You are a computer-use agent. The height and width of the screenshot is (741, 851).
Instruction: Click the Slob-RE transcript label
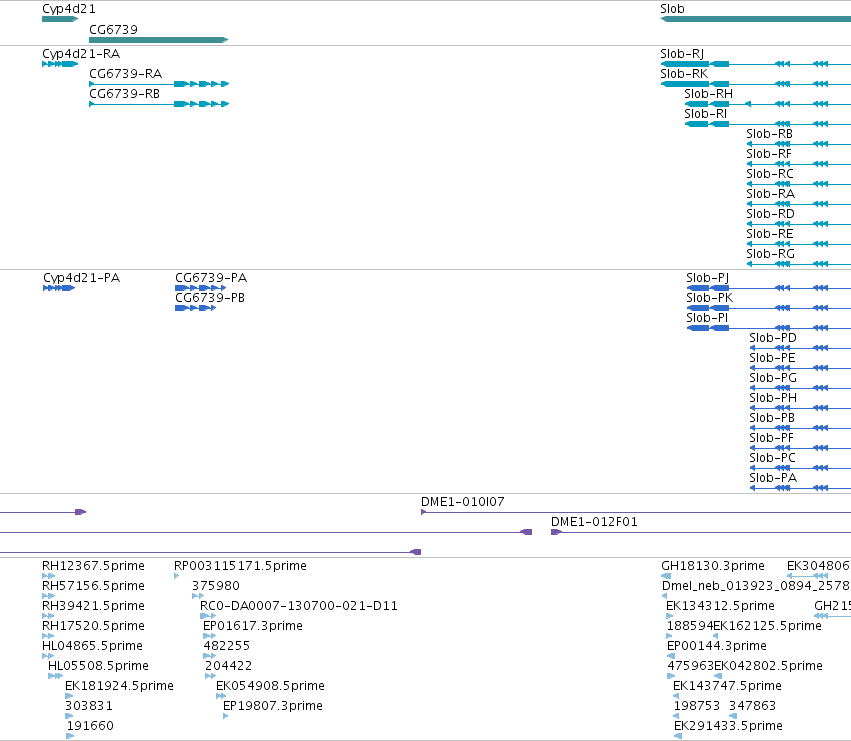point(770,233)
